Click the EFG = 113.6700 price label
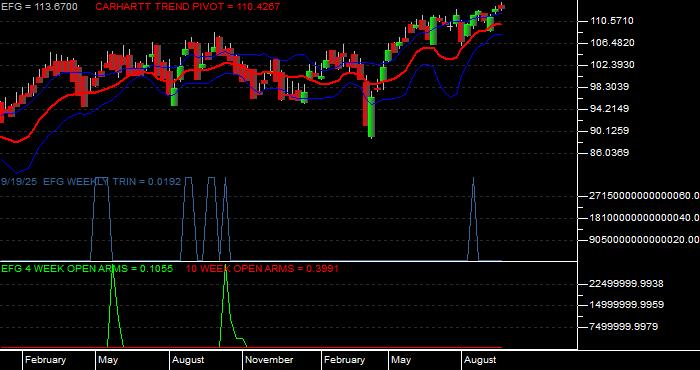This screenshot has width=700, height=370. [x=39, y=7]
